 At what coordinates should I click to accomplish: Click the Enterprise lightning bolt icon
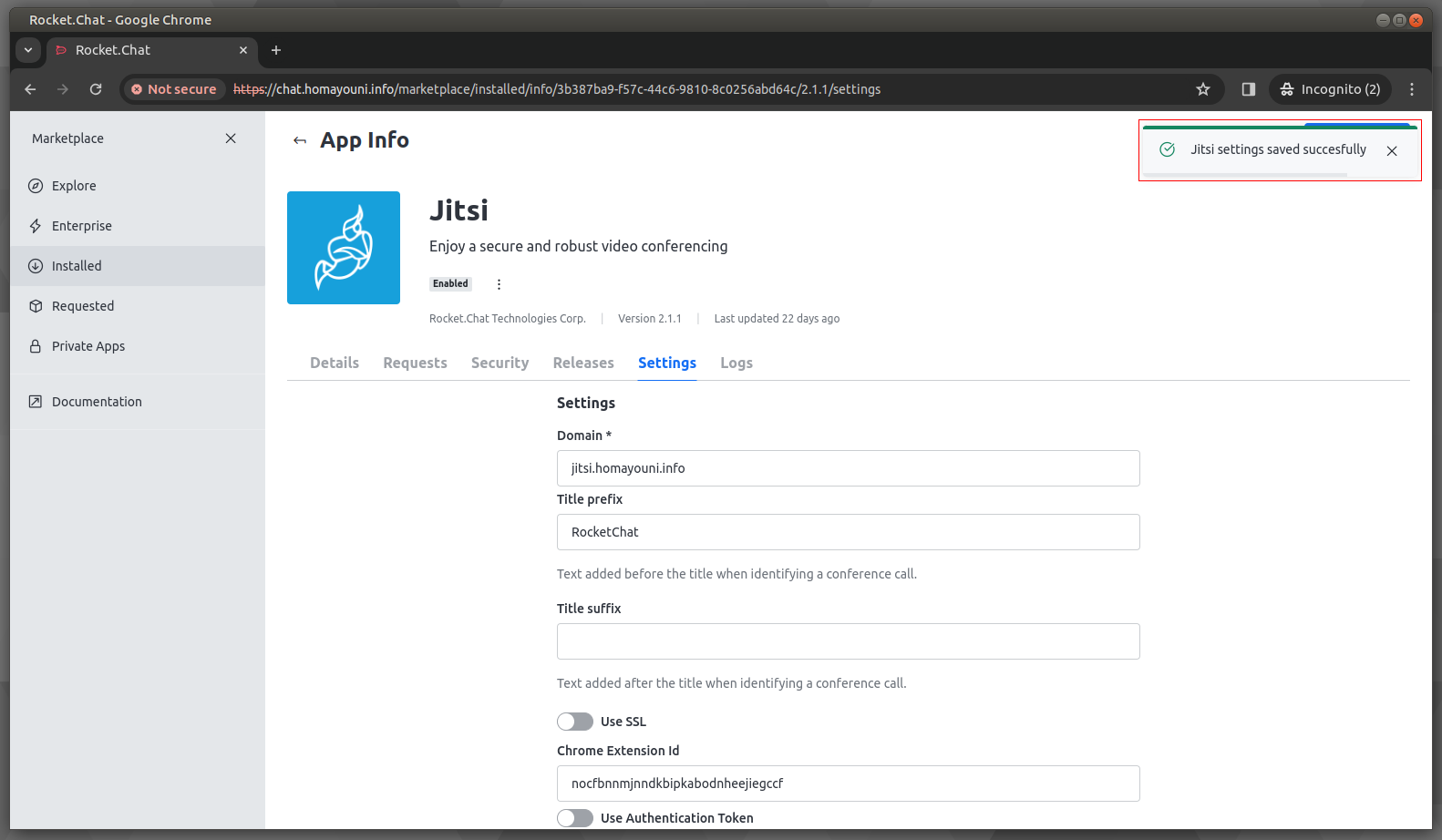36,226
